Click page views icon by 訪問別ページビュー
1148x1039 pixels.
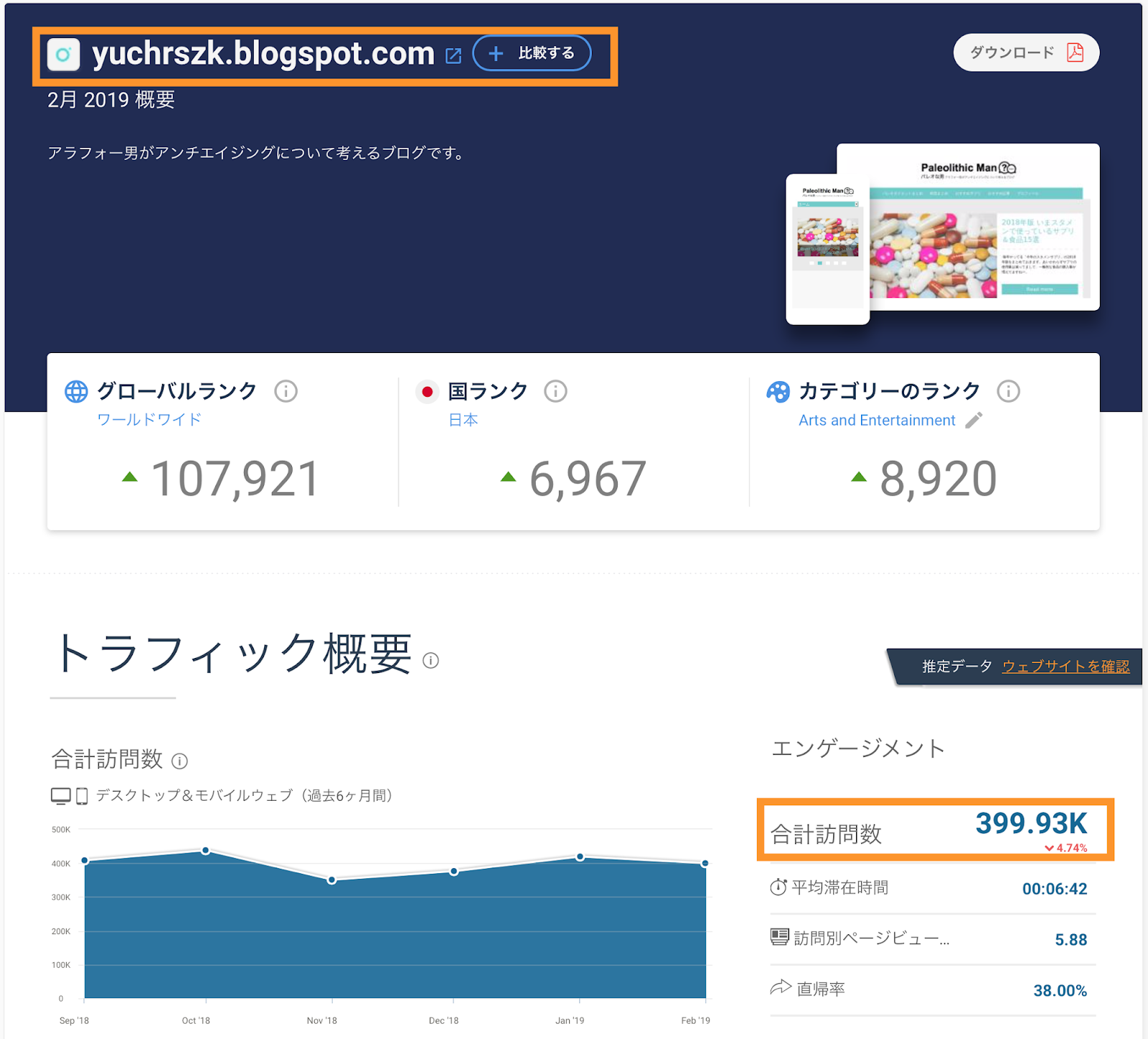[x=779, y=937]
